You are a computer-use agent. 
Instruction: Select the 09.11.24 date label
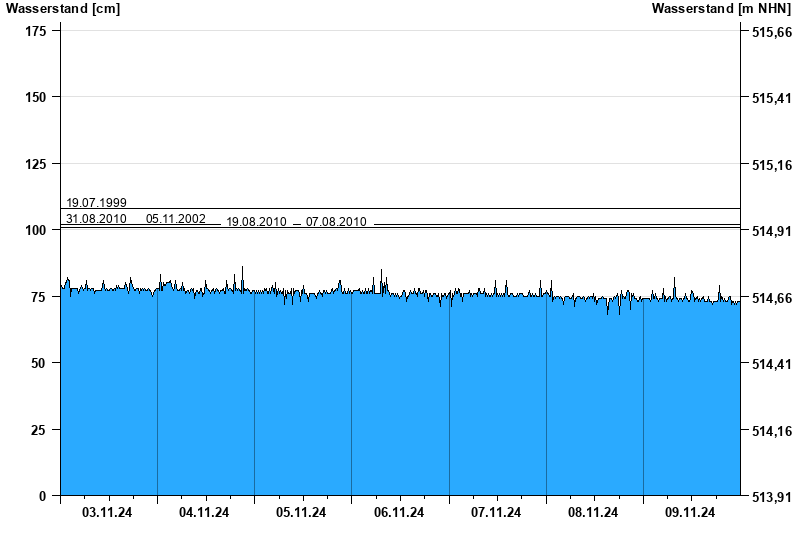pyautogui.click(x=690, y=513)
